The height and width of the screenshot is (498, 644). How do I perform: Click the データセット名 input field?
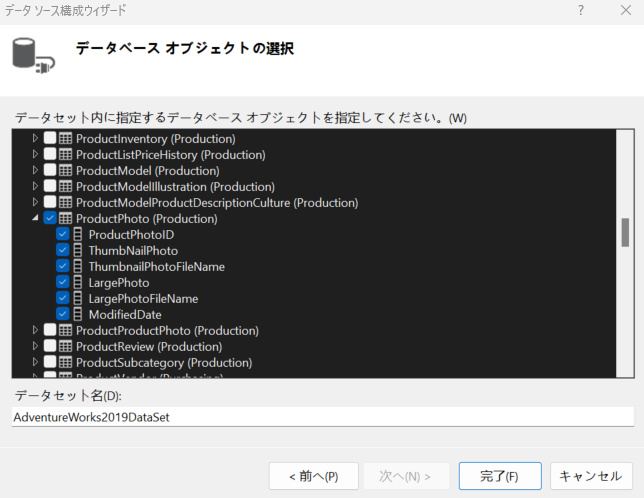pos(322,417)
